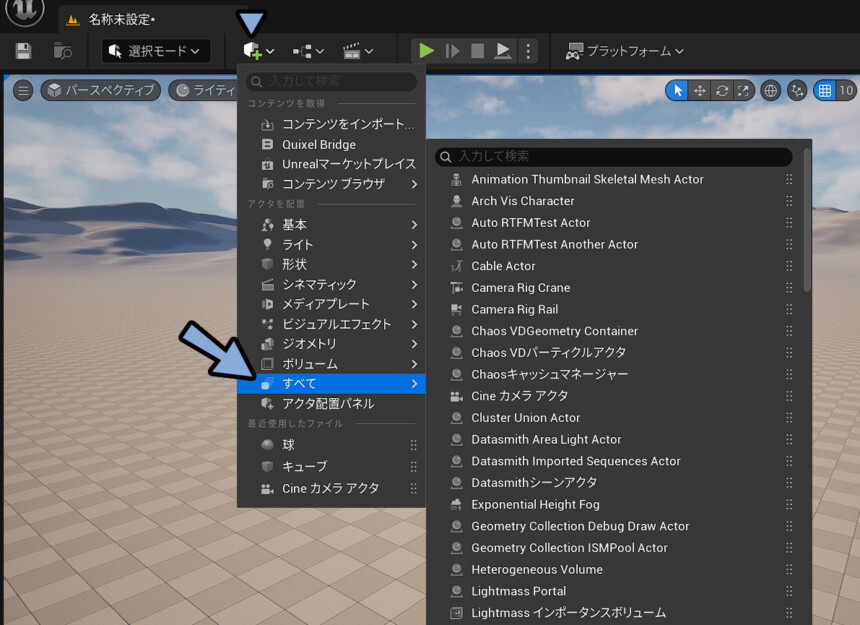860x625 pixels.
Task: Open the selection mode dropdown
Action: pyautogui.click(x=156, y=51)
